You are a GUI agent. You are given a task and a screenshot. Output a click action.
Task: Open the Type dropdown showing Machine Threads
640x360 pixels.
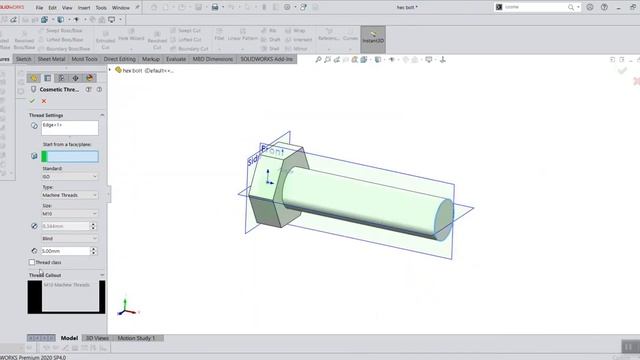(70, 195)
